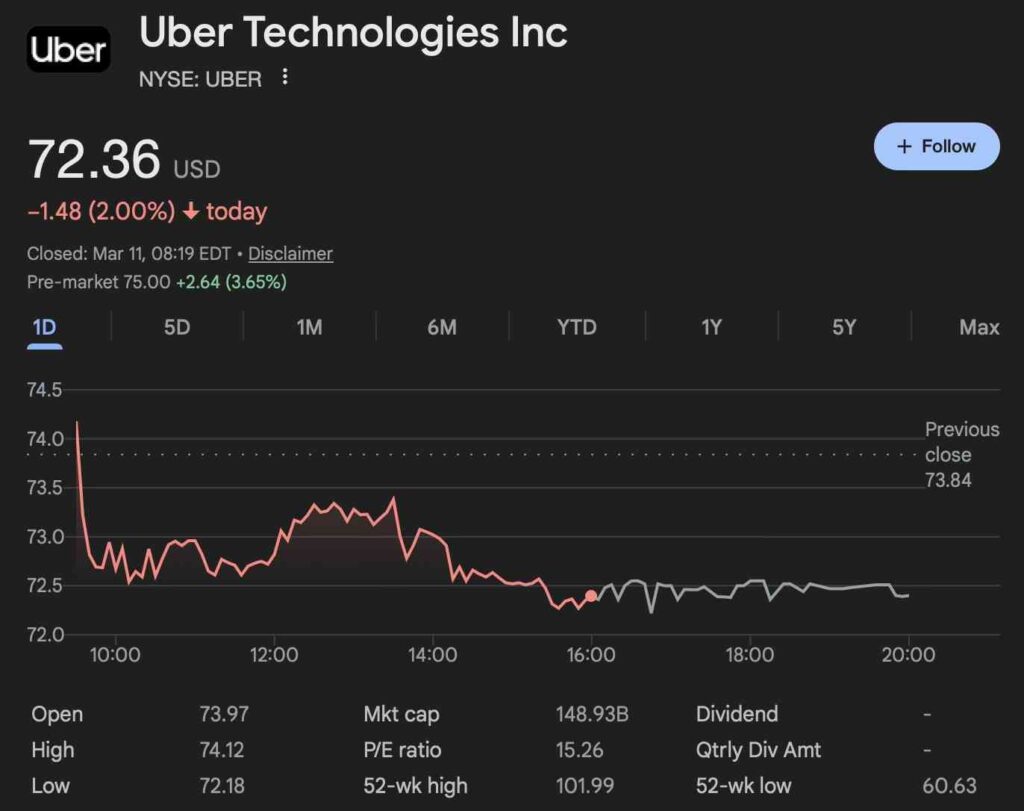The image size is (1024, 811).
Task: Switch to the 5D chart tab
Action: pos(177,327)
